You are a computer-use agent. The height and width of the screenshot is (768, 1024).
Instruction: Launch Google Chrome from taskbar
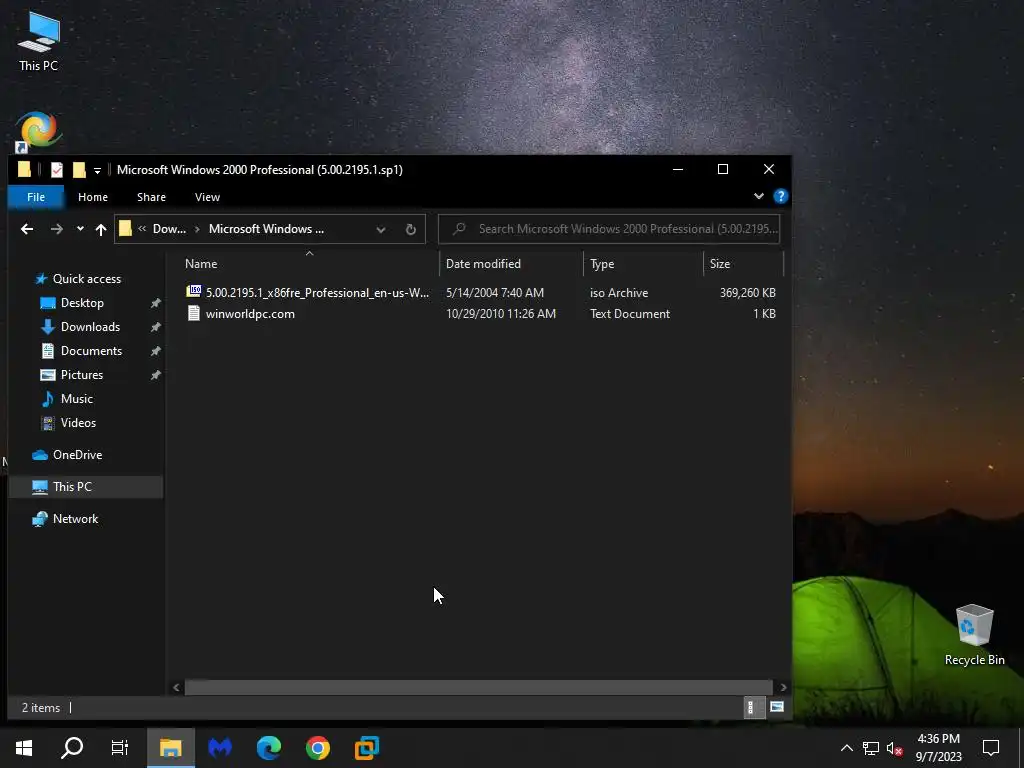[317, 748]
